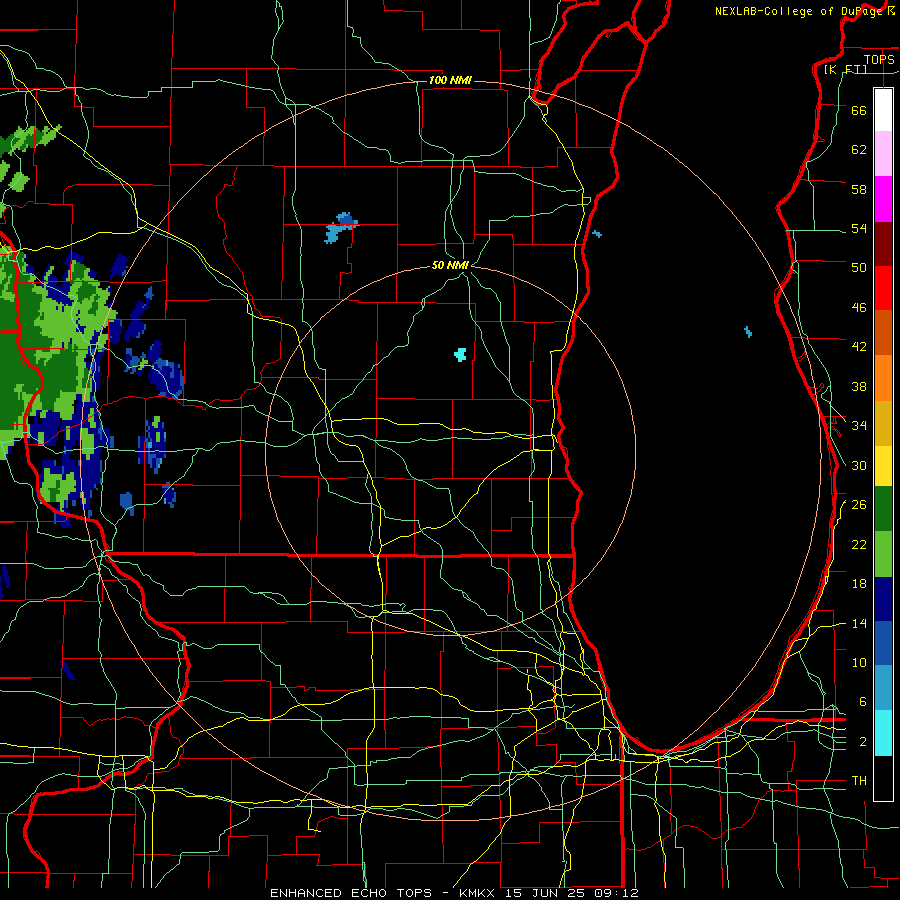Screen dimensions: 900x900
Task: Click the dark orange legend color block
Action: coord(883,333)
